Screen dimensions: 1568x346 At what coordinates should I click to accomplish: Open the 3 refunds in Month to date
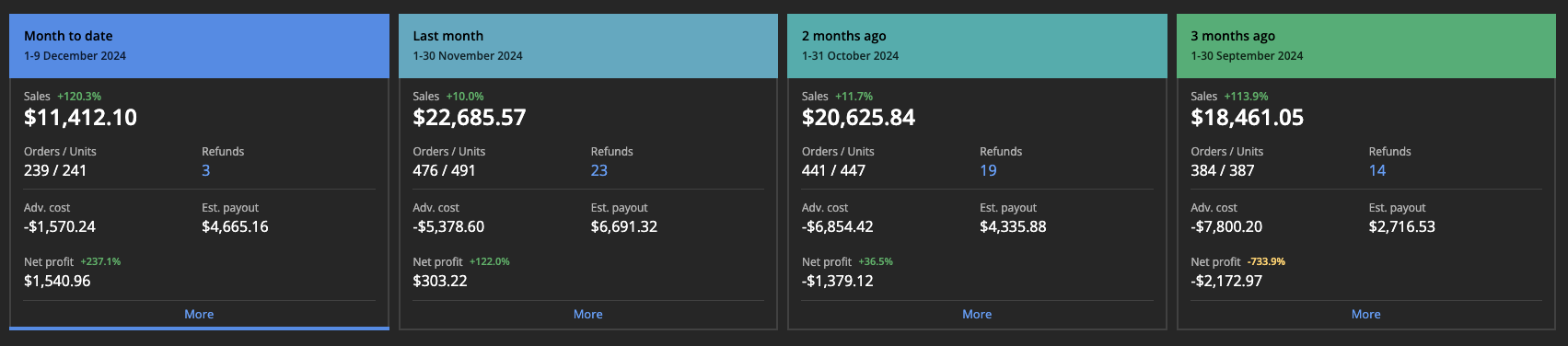[206, 170]
